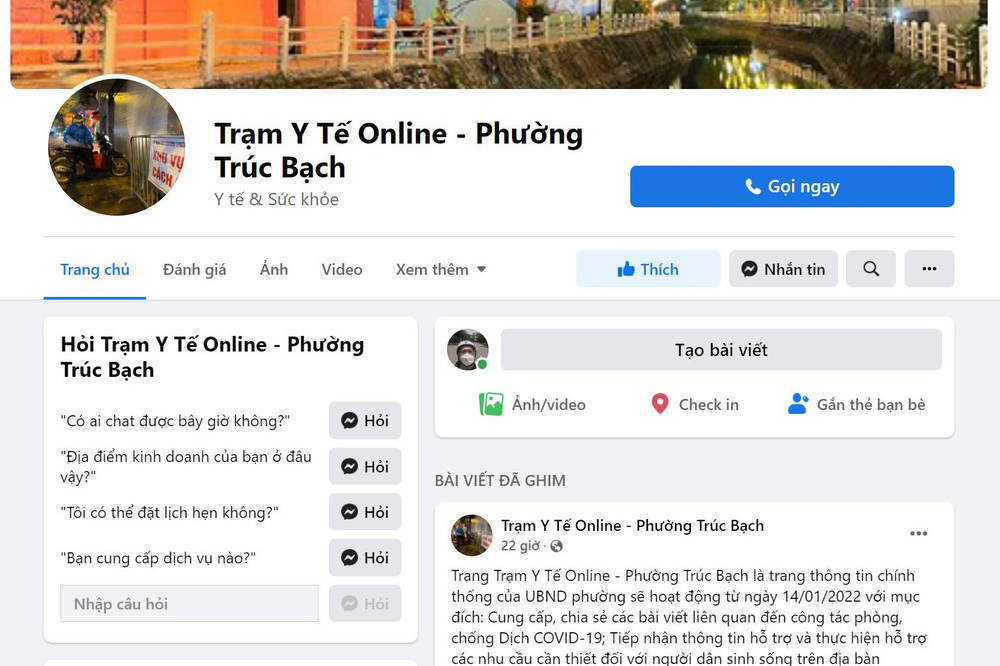Add a photo via the Ảnh/video icon
Viewport: 1000px width, 666px height.
point(490,404)
